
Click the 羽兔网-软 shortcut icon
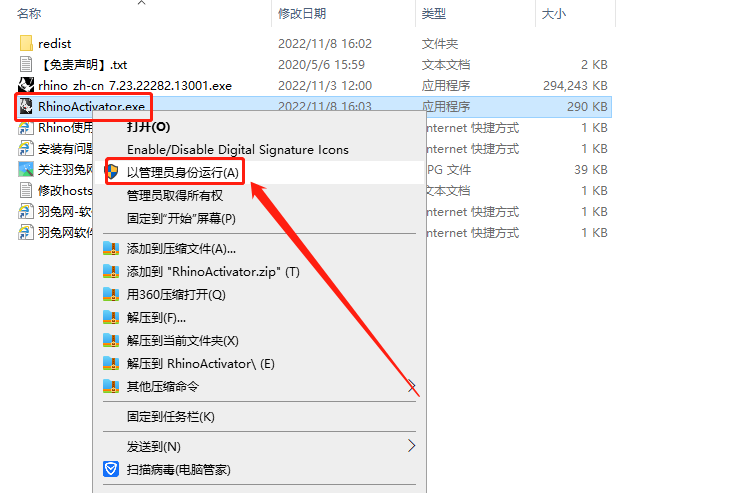[x=26, y=211]
